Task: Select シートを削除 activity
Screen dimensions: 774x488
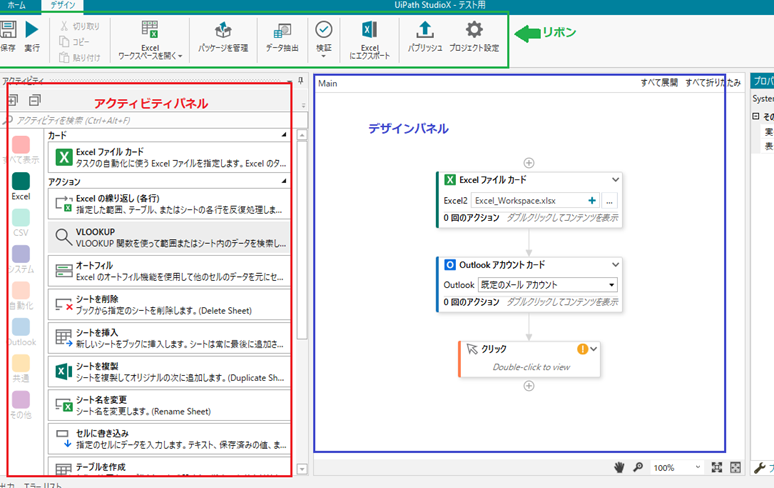Action: point(169,304)
